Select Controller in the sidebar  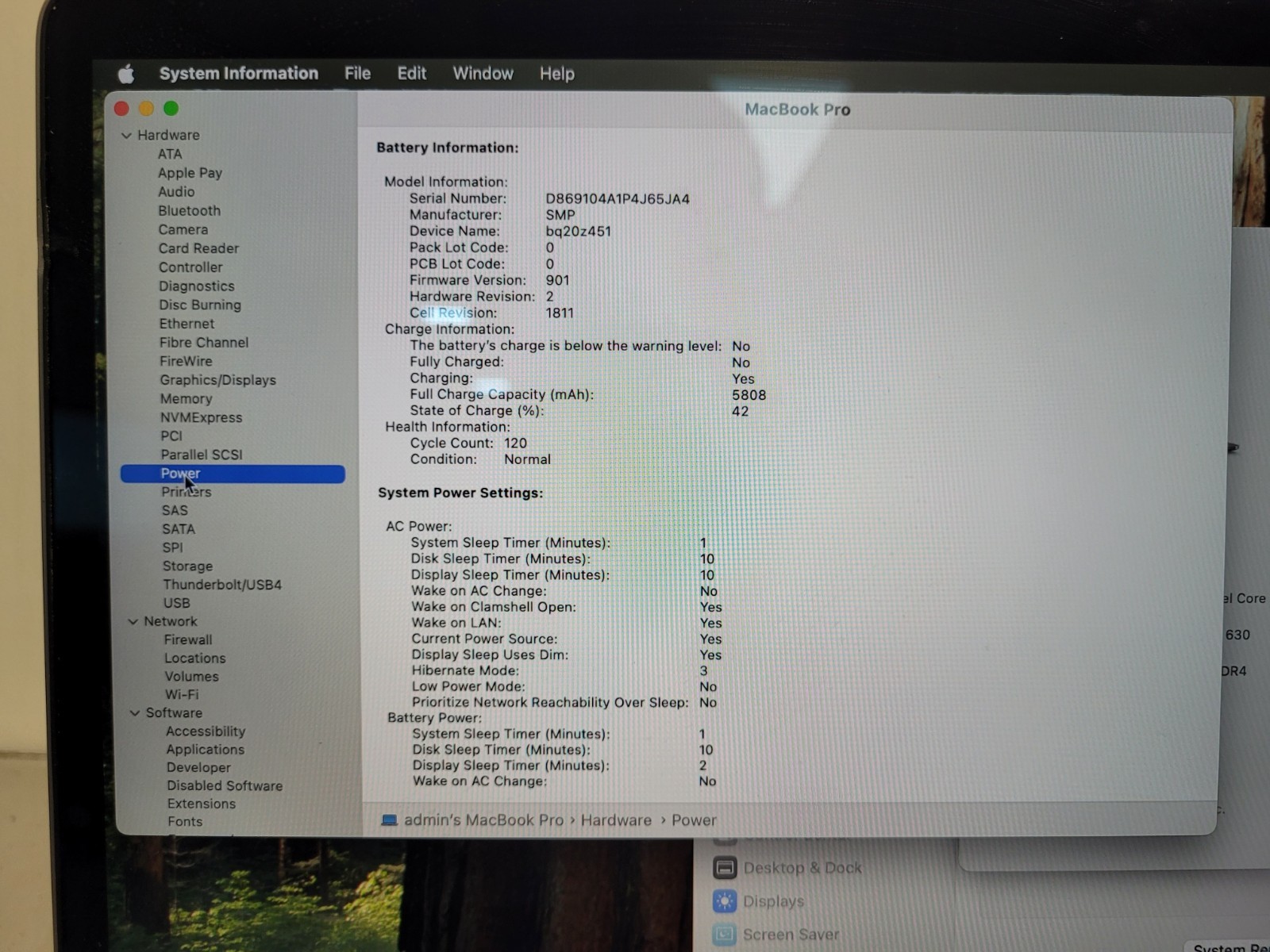pyautogui.click(x=190, y=267)
